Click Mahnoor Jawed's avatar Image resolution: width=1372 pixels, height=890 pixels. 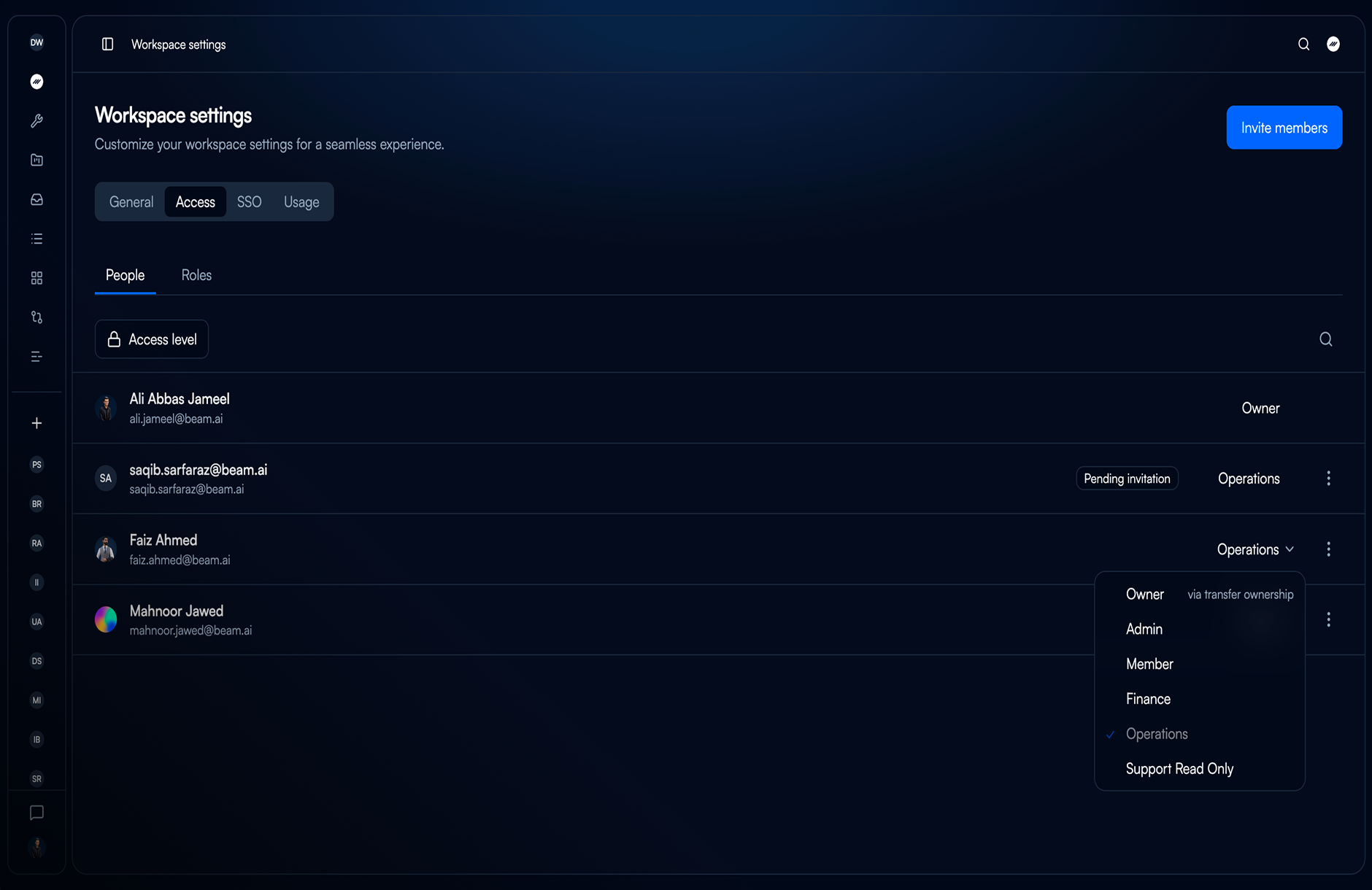point(106,619)
